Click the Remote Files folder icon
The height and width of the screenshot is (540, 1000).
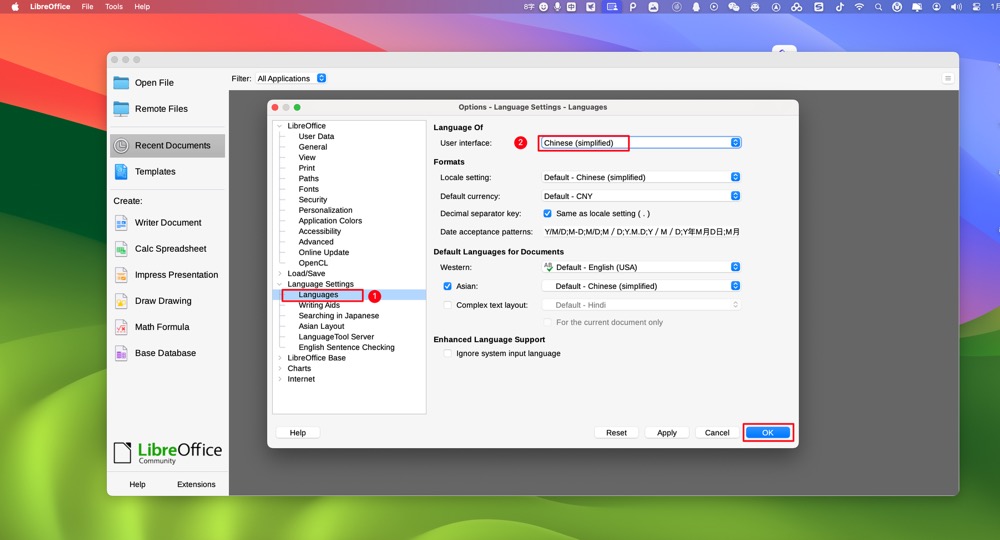(121, 108)
